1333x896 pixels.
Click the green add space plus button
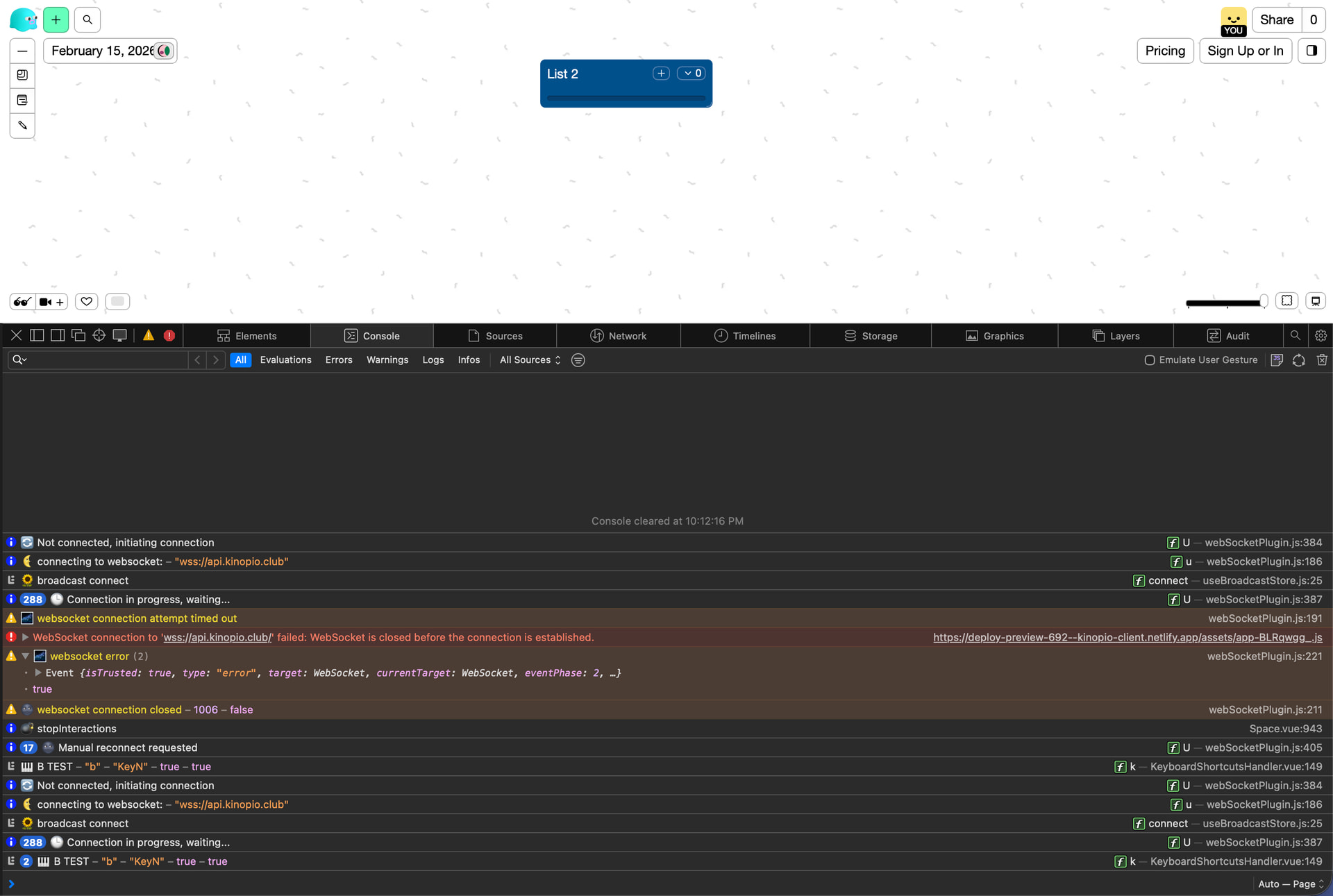(x=56, y=20)
